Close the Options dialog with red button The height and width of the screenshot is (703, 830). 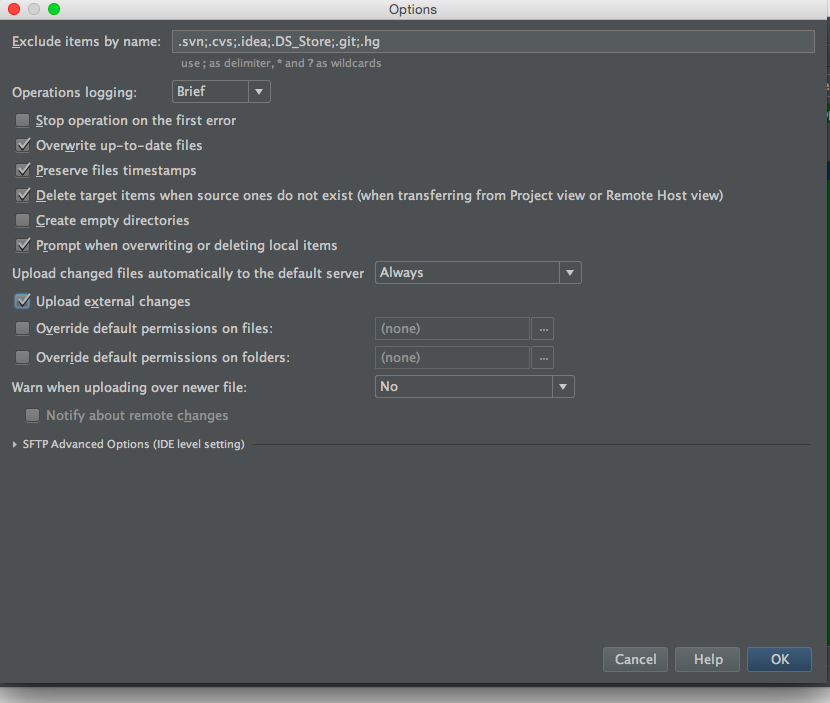[14, 9]
